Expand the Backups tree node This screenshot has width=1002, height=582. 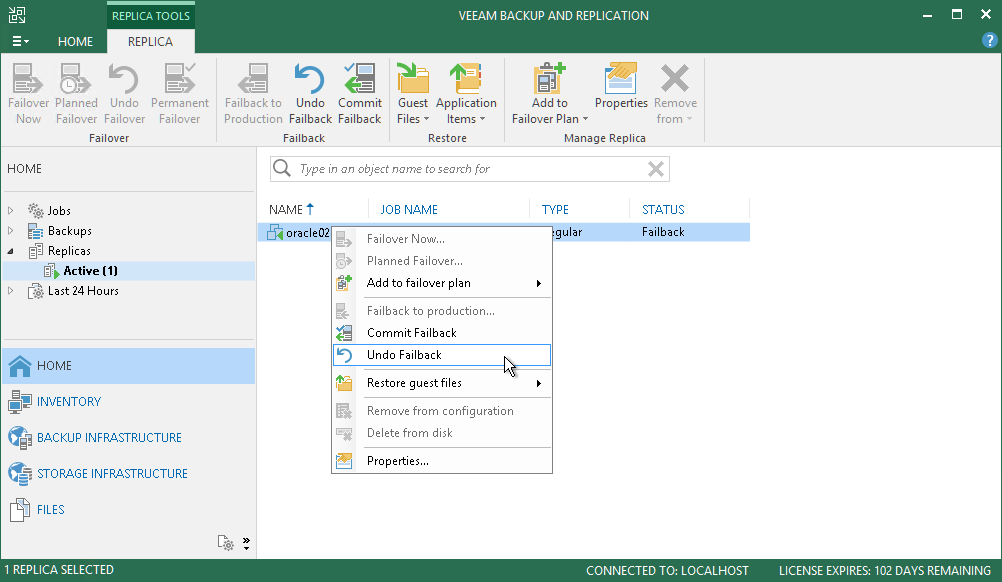click(10, 231)
